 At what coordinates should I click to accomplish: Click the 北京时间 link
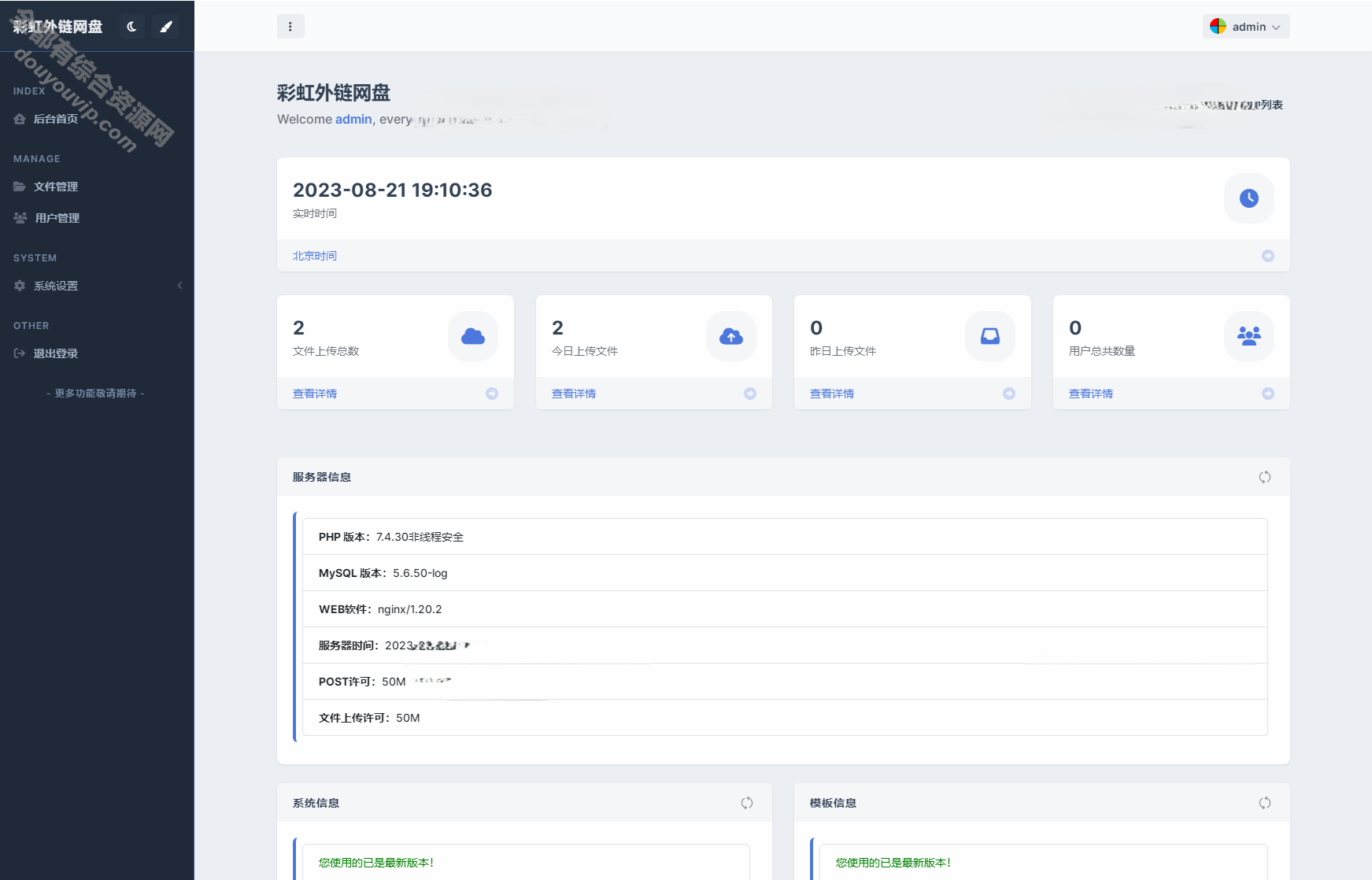[315, 256]
